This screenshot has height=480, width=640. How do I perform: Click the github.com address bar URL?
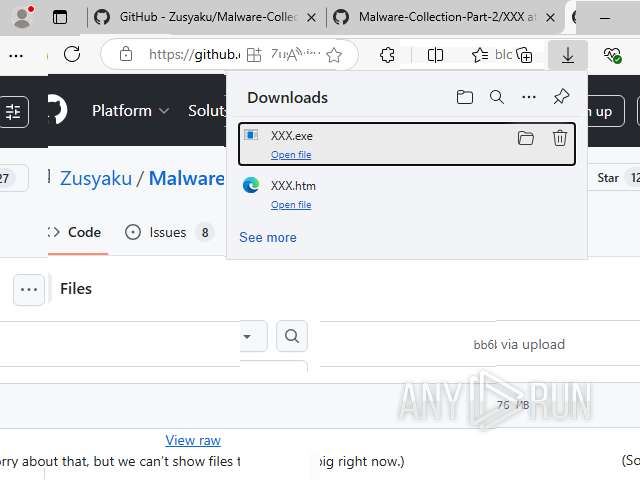pyautogui.click(x=194, y=54)
